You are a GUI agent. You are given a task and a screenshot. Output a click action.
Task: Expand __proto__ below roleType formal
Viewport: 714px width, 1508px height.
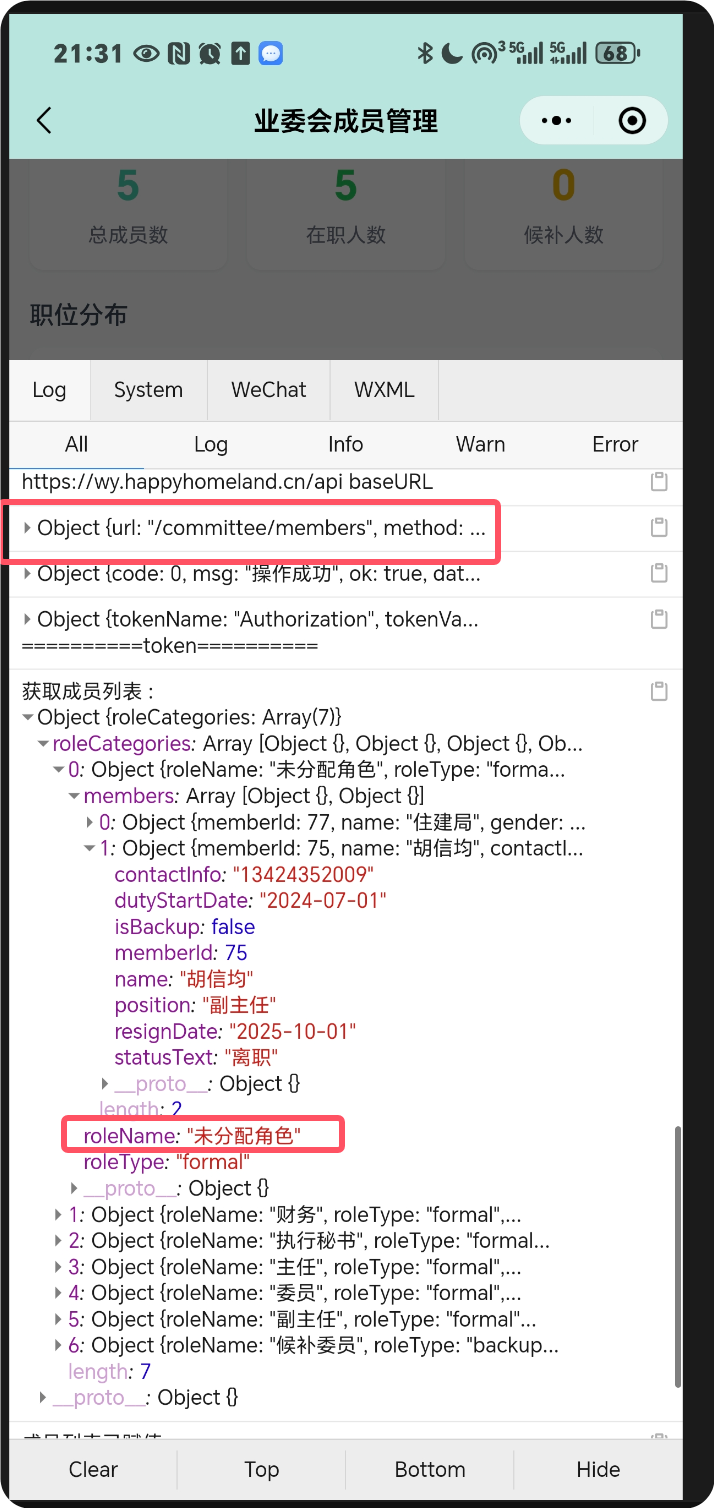pos(74,1188)
